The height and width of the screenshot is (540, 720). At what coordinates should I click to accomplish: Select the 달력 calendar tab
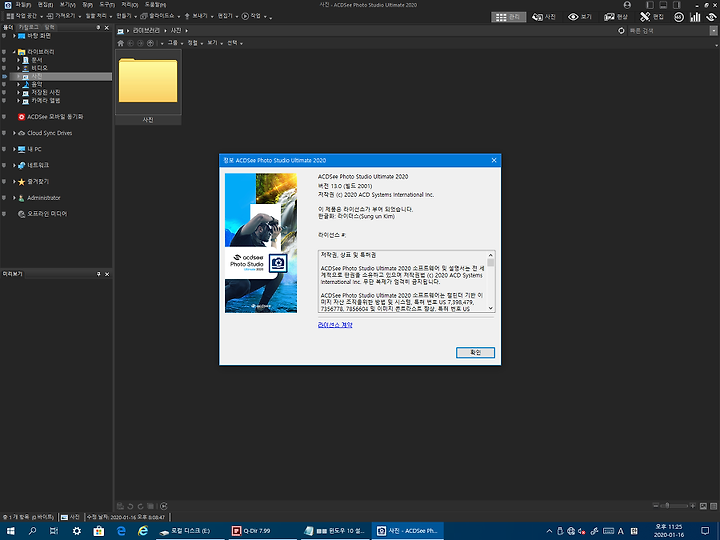click(49, 28)
